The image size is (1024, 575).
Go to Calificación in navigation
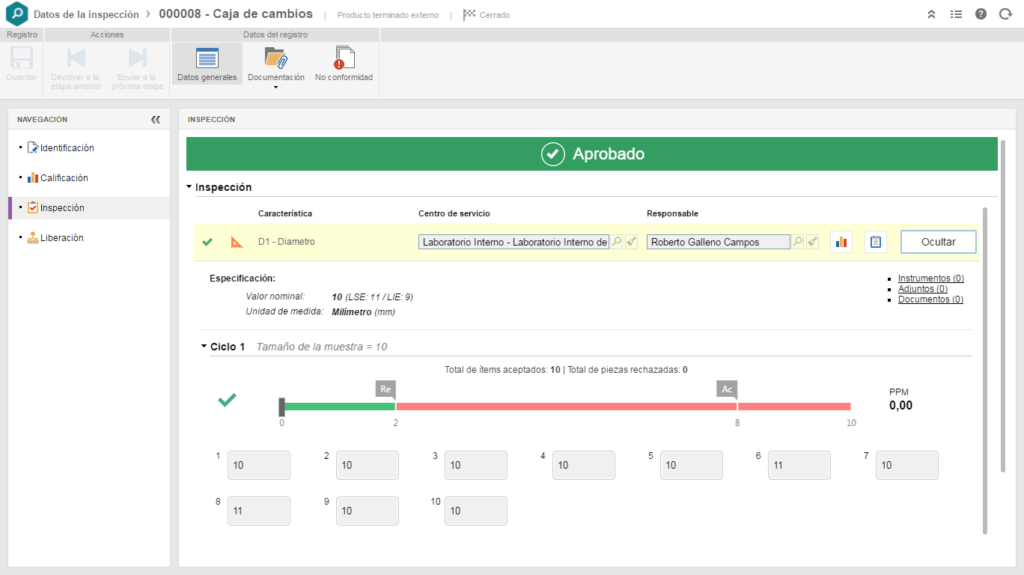[x=64, y=178]
